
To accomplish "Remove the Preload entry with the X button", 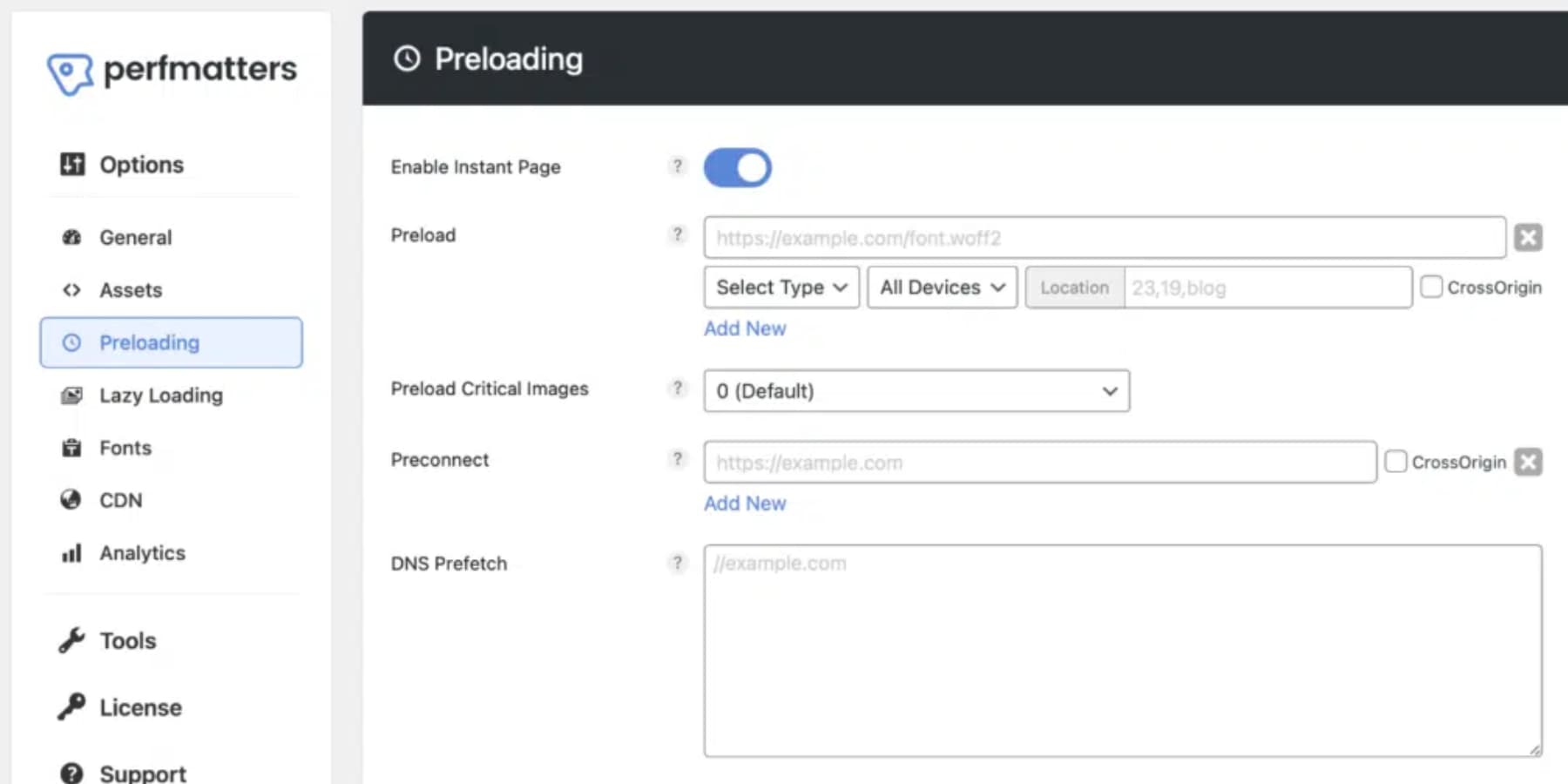I will coord(1528,236).
